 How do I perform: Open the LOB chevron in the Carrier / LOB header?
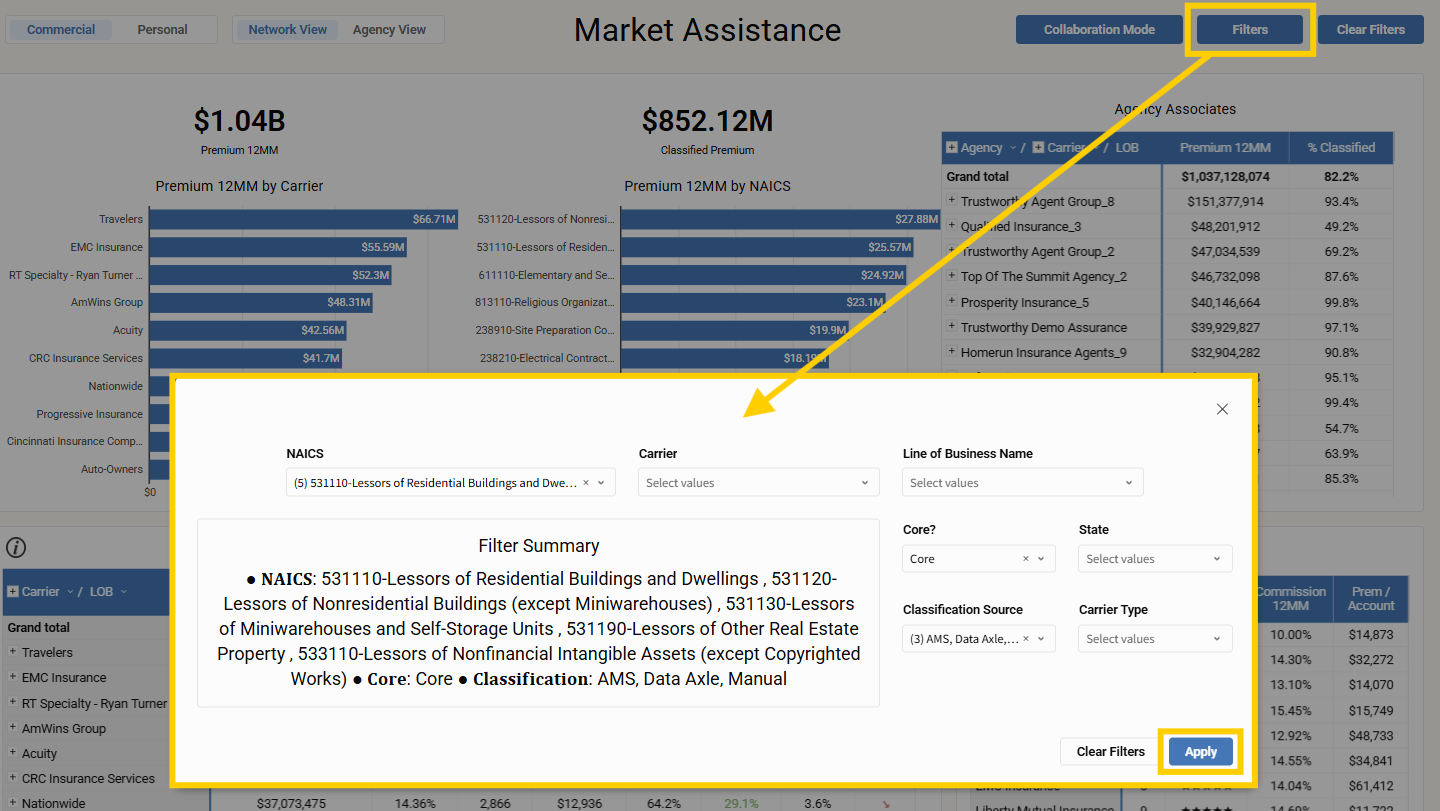124,592
